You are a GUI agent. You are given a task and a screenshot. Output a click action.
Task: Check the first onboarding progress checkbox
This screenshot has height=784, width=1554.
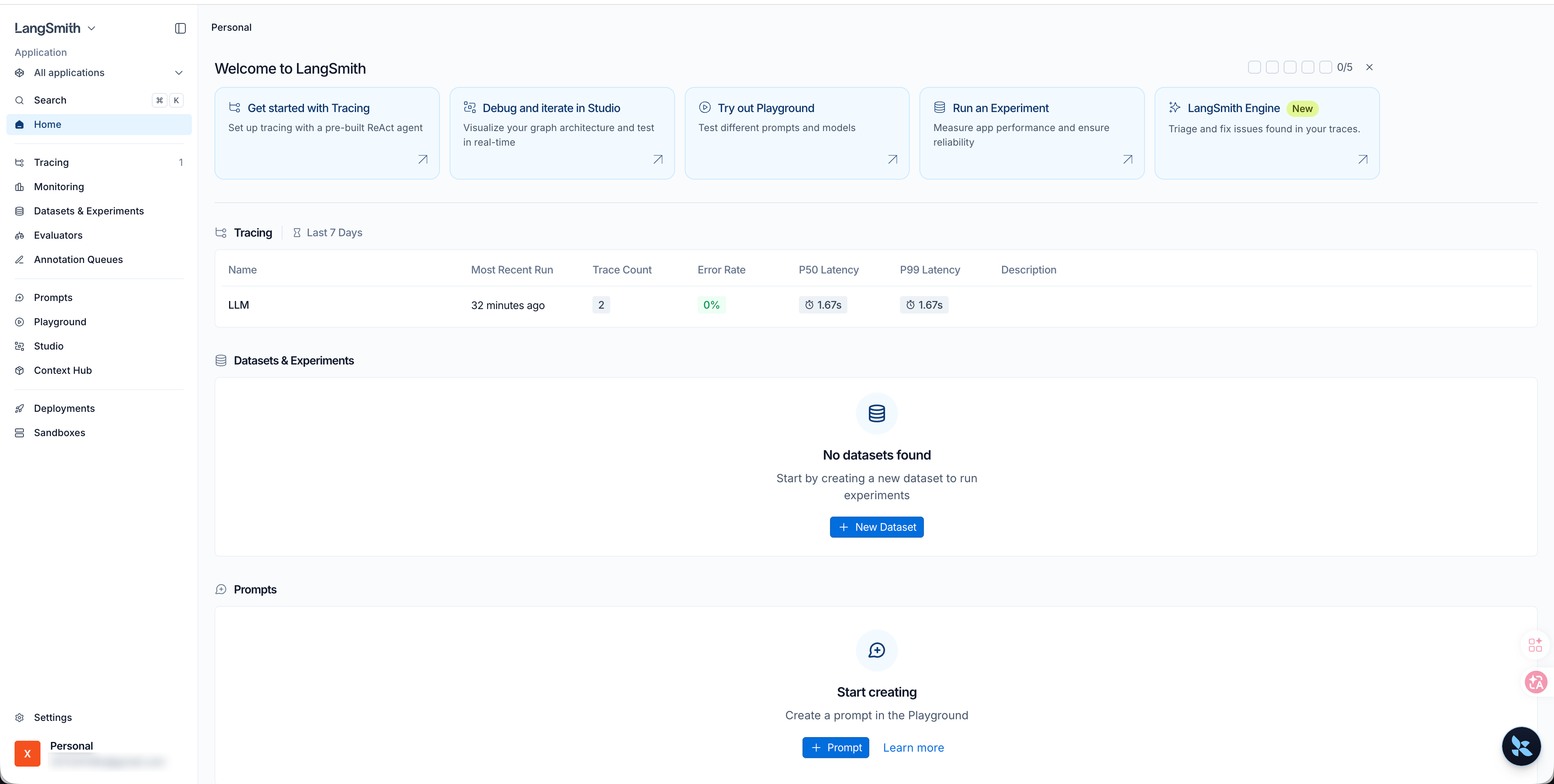pyautogui.click(x=1254, y=67)
